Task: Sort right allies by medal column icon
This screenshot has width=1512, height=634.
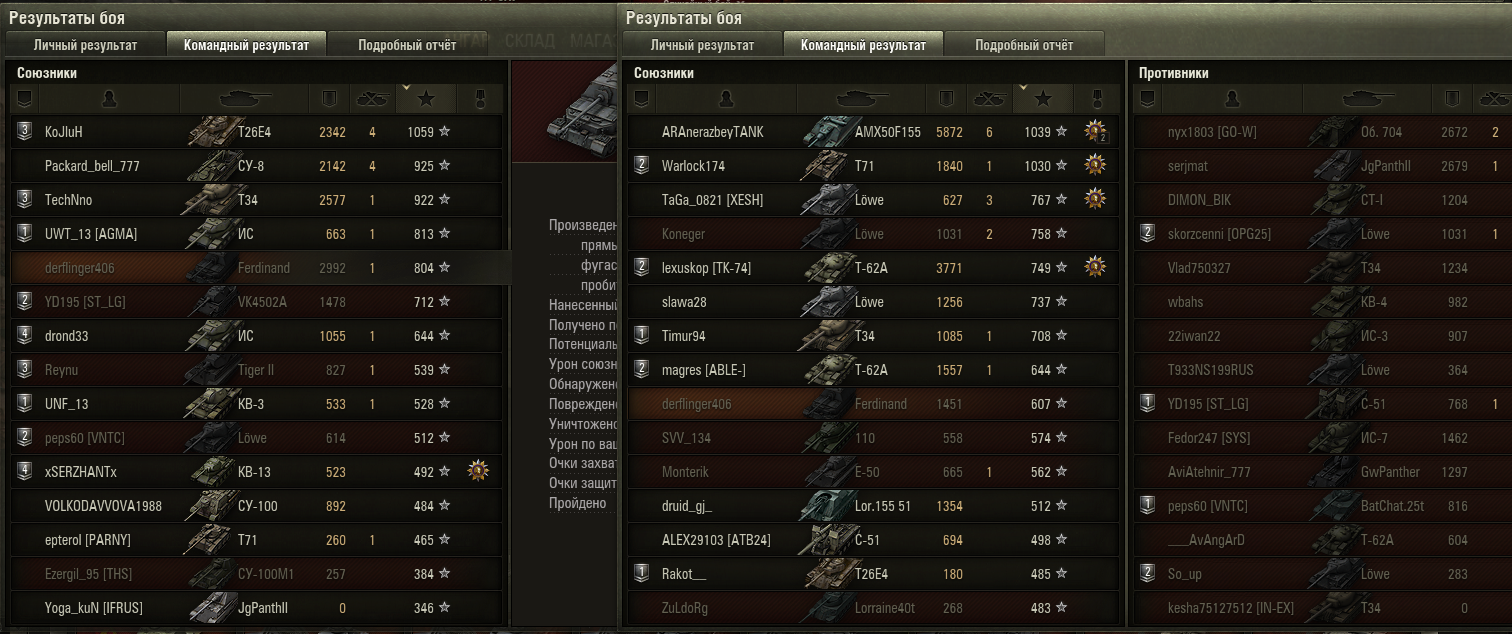Action: point(1097,99)
